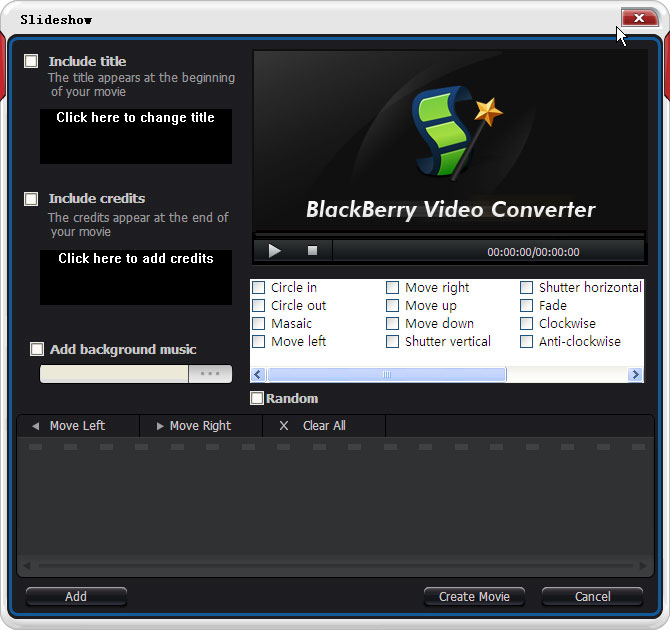Viewport: 670px width, 630px height.
Task: Browse for background music file
Action: tap(210, 374)
